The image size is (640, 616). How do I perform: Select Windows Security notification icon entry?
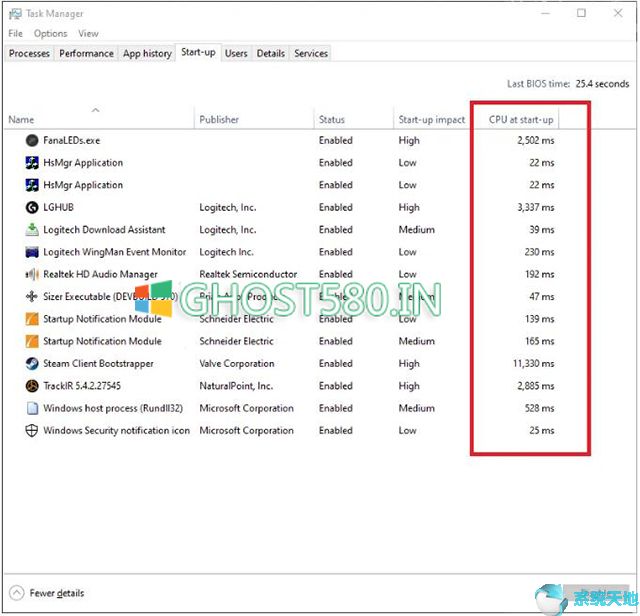(116, 431)
